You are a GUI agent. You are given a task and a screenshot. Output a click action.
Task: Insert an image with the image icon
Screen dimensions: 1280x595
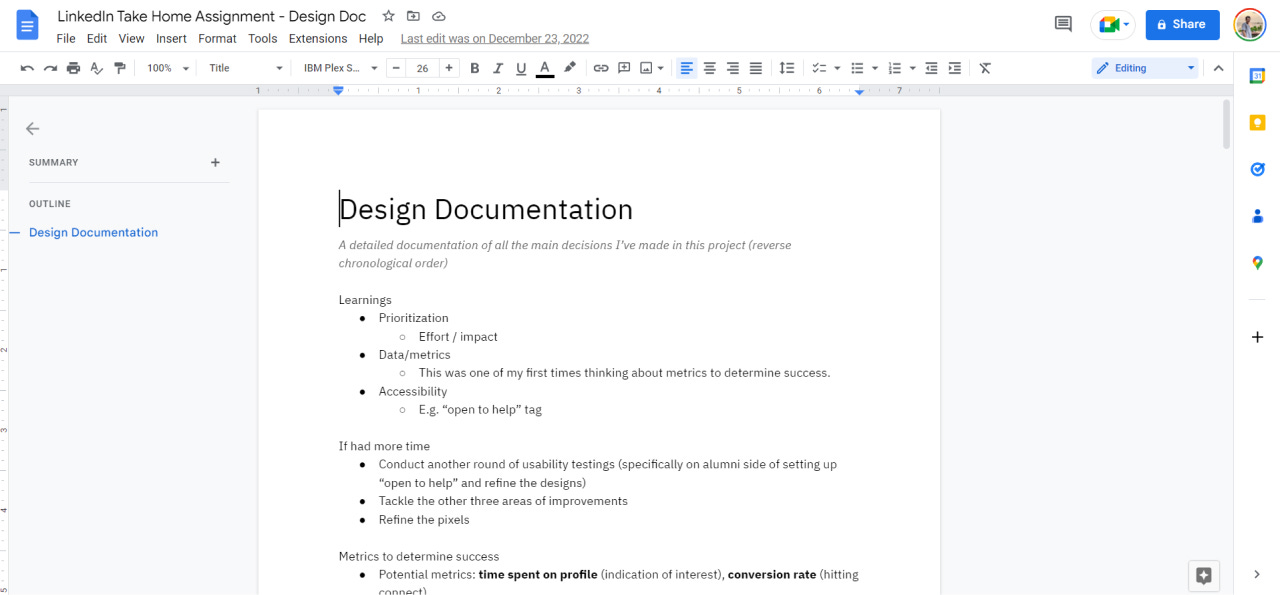(x=646, y=67)
